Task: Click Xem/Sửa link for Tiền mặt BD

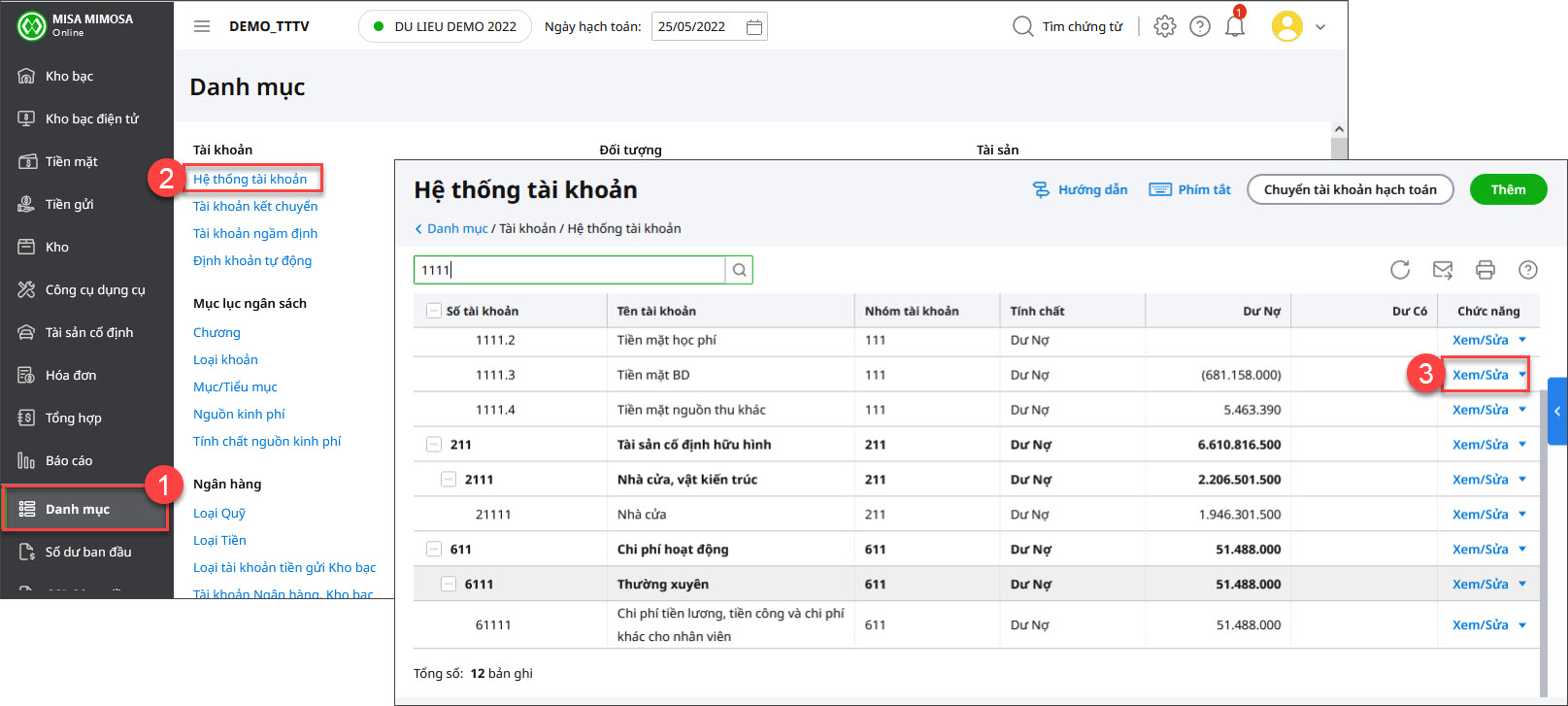Action: click(x=1481, y=375)
